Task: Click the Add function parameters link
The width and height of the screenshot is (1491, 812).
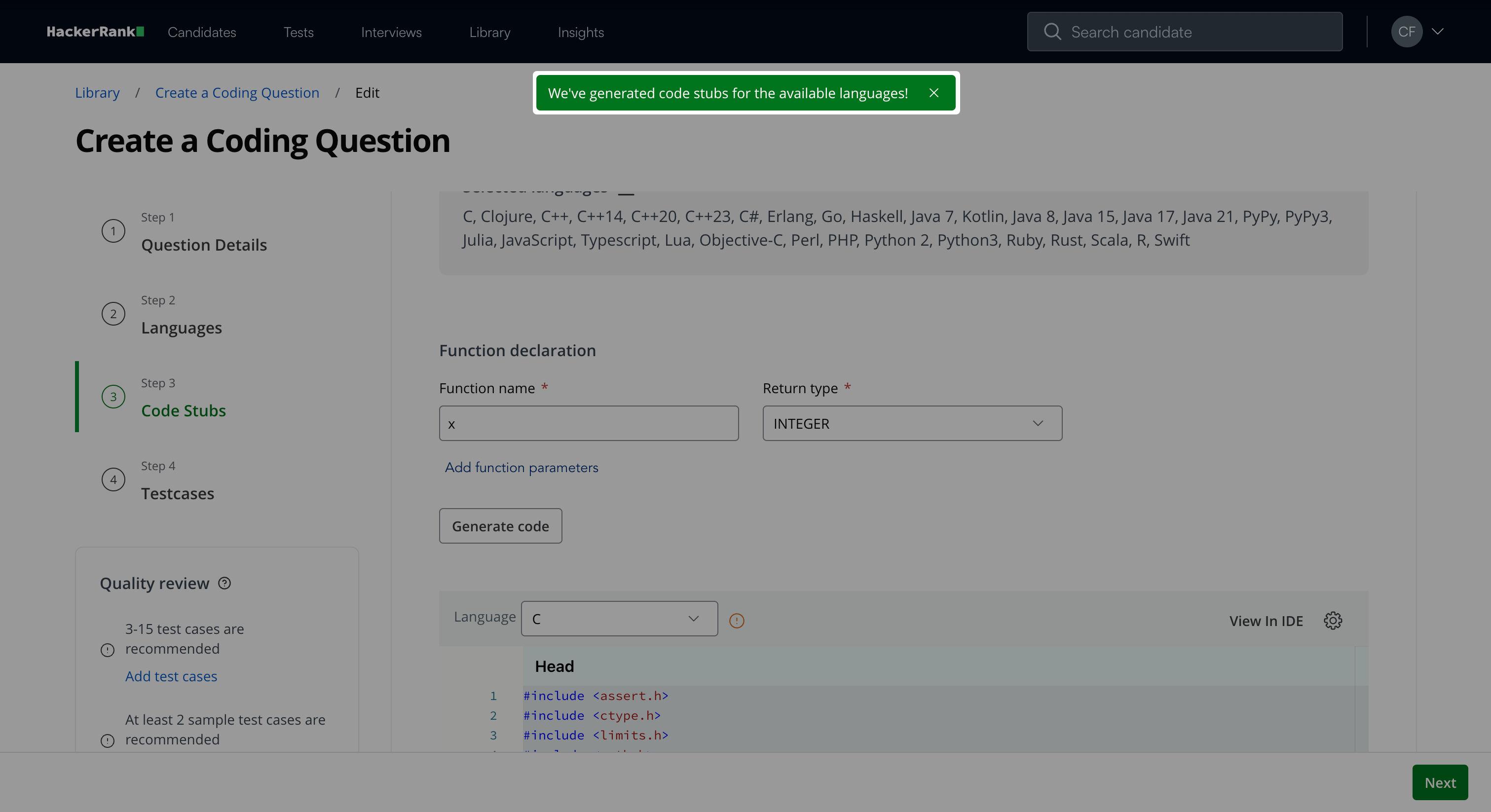Action: [521, 468]
